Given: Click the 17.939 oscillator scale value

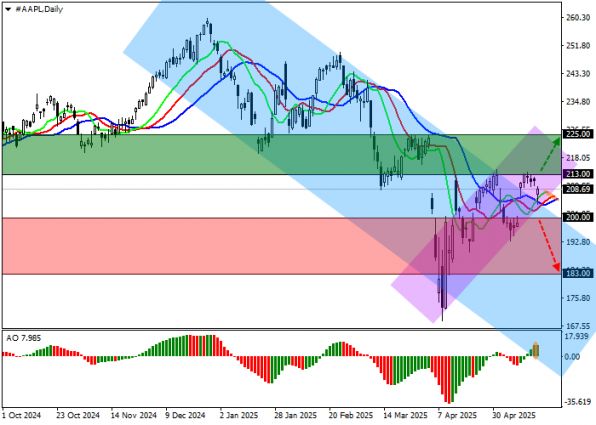Looking at the screenshot, I should pyautogui.click(x=577, y=336).
